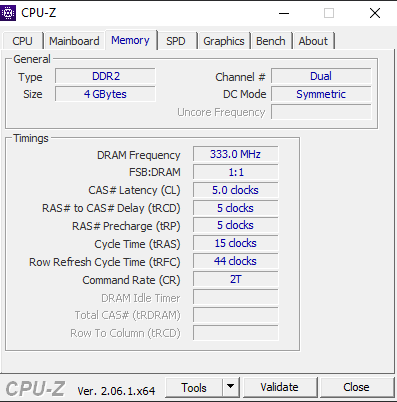Click the CAS# Latency value field
The width and height of the screenshot is (397, 402).
pyautogui.click(x=235, y=190)
